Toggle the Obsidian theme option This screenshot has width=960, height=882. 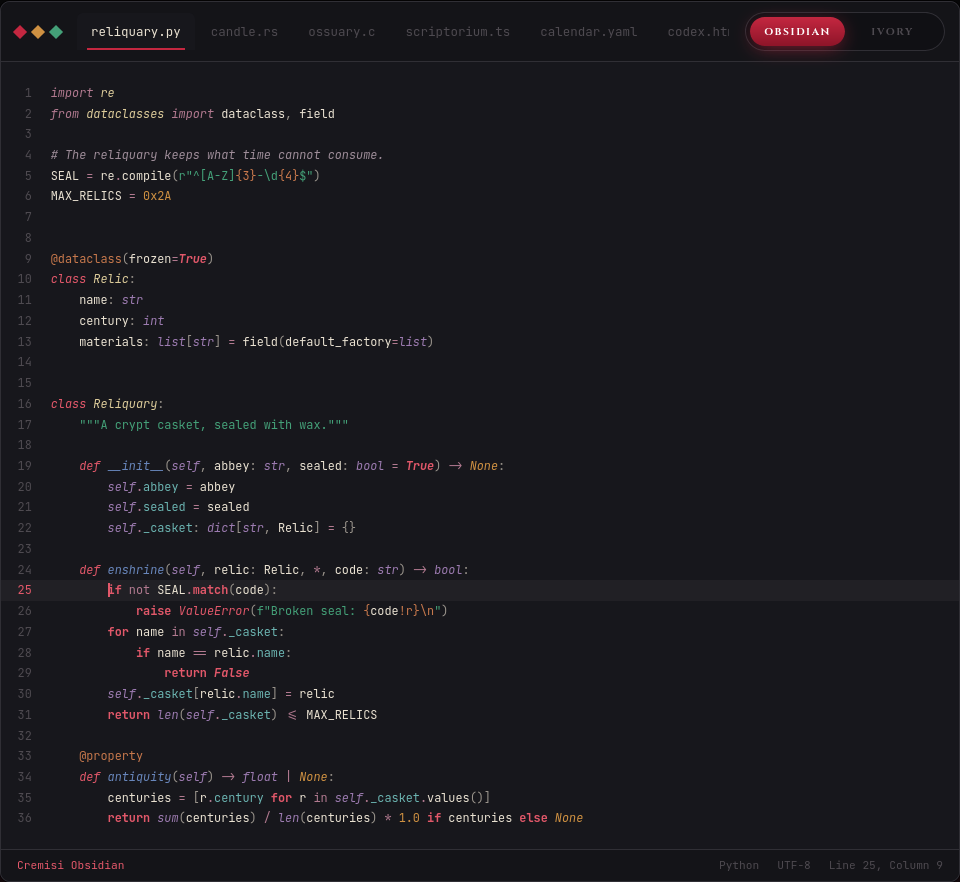coord(797,32)
